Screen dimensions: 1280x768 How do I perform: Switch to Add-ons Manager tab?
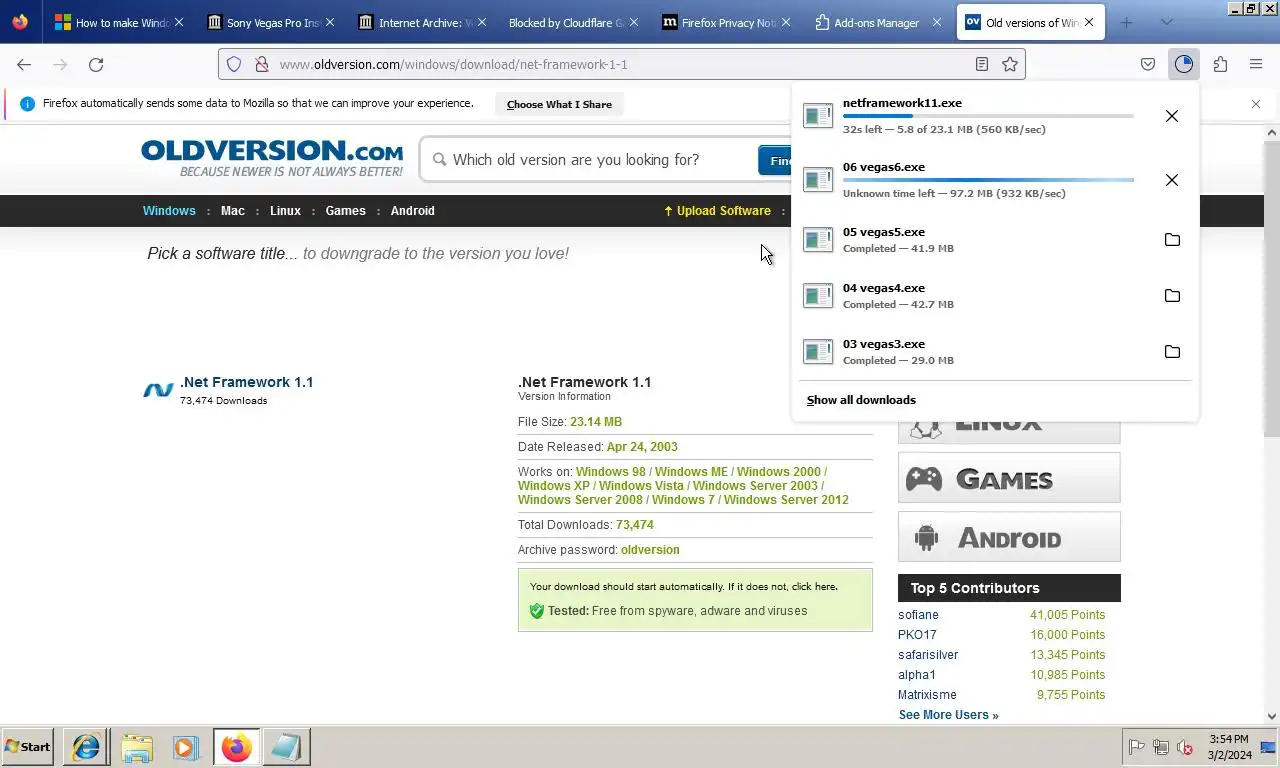tap(876, 22)
